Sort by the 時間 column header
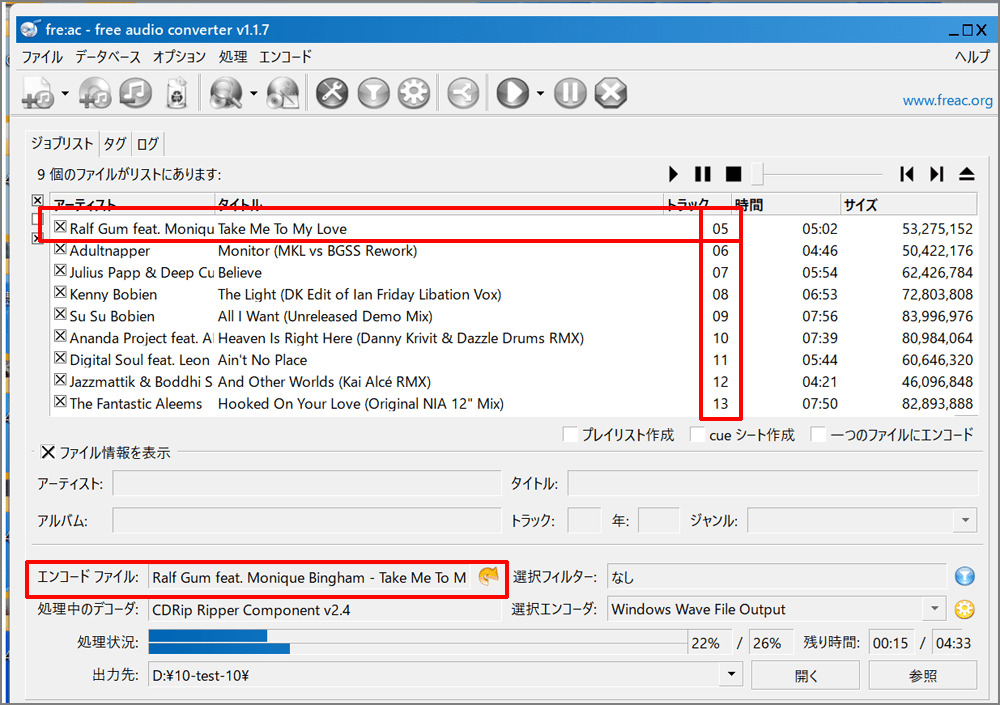This screenshot has width=1000, height=705. 785,204
